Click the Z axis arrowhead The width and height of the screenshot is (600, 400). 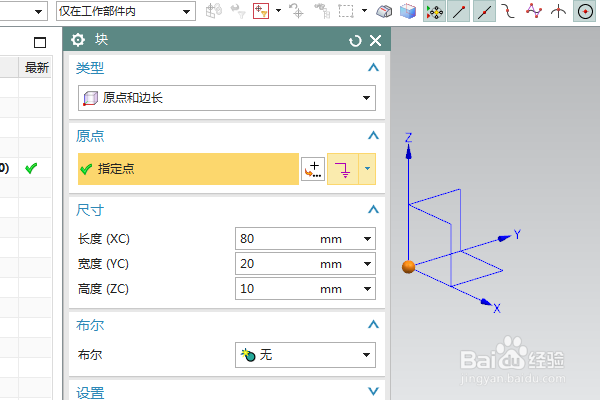pyautogui.click(x=409, y=152)
